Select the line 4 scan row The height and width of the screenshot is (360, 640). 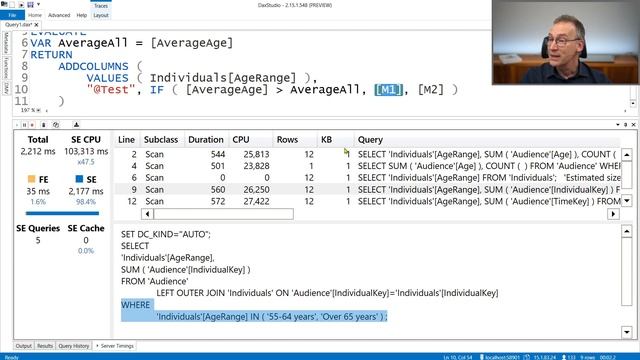pyautogui.click(x=367, y=166)
